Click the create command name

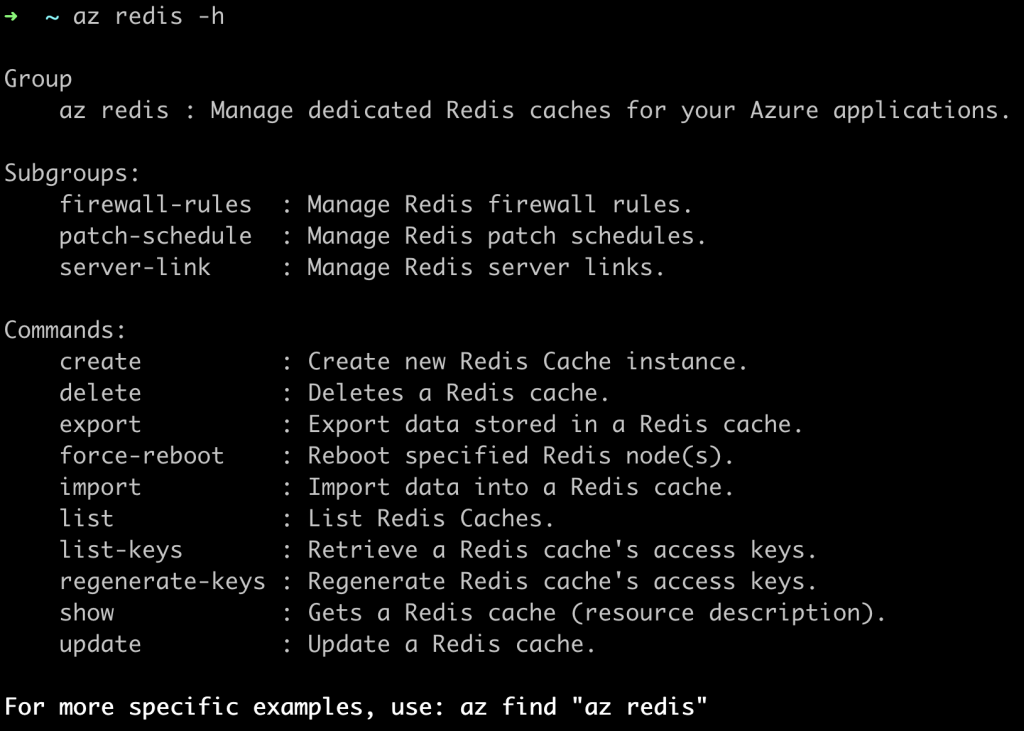point(100,361)
